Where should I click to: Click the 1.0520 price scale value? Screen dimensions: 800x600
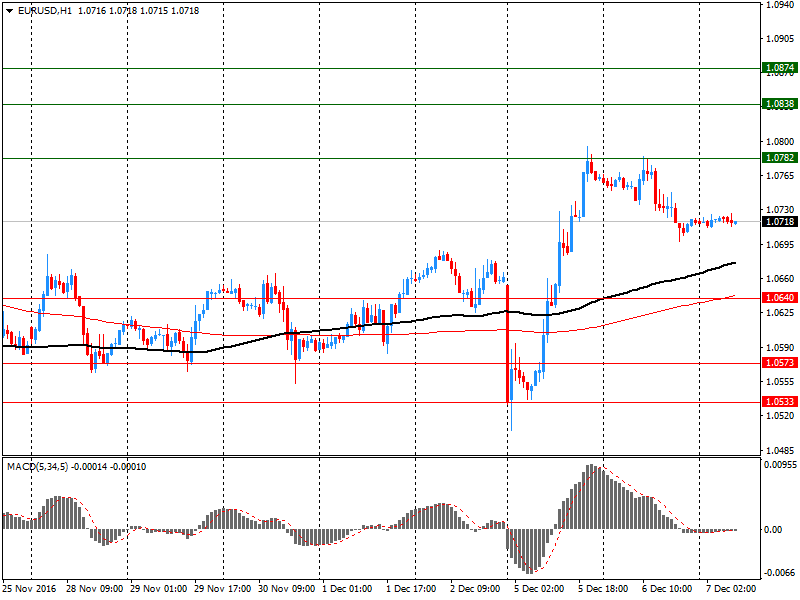pos(780,416)
